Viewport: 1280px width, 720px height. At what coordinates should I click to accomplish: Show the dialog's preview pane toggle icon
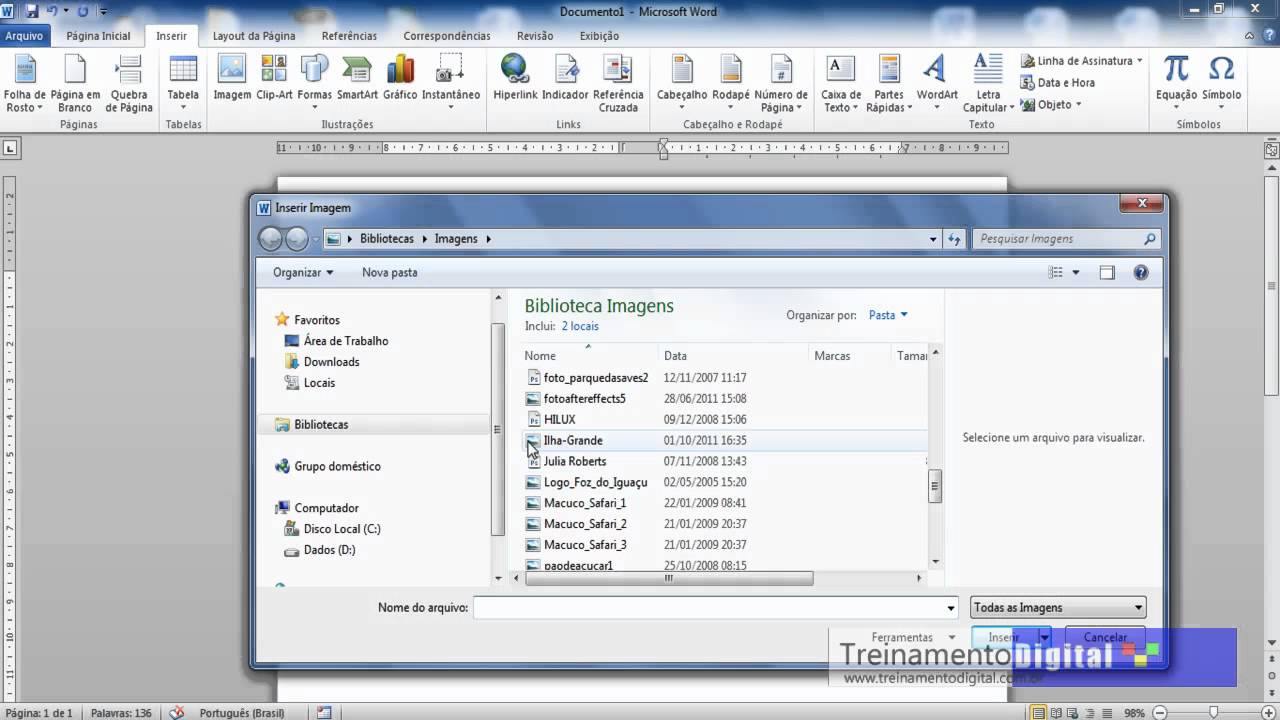tap(1107, 272)
